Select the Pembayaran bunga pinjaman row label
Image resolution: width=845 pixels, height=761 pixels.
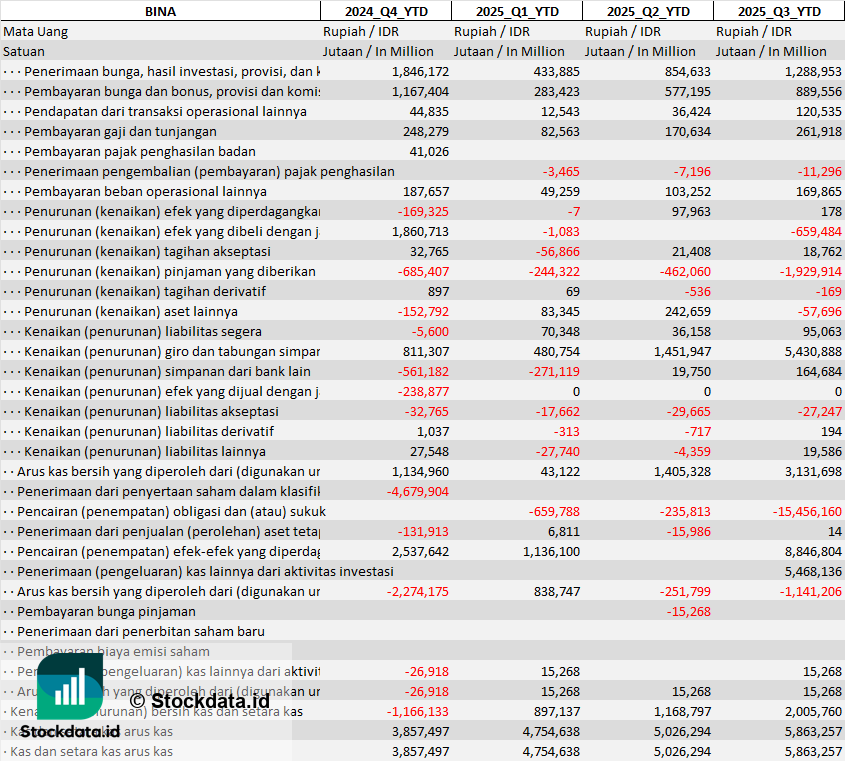click(110, 611)
